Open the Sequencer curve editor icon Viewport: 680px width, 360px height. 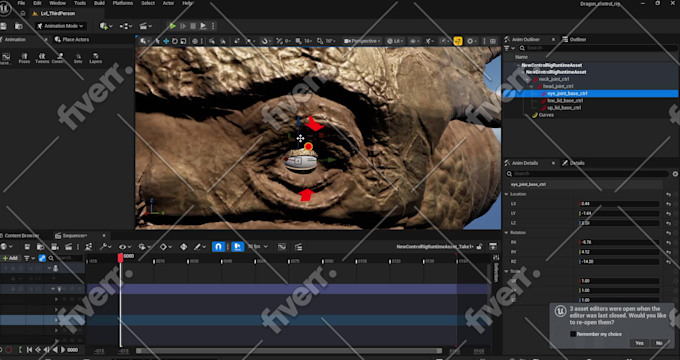[282, 247]
